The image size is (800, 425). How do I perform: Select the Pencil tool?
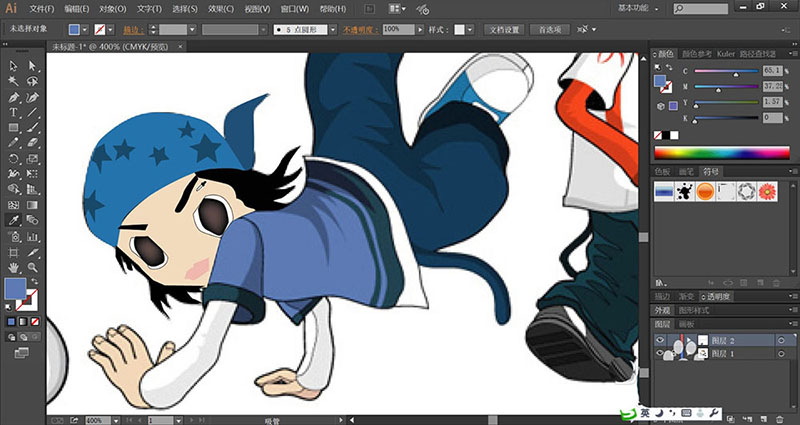pyautogui.click(x=13, y=143)
